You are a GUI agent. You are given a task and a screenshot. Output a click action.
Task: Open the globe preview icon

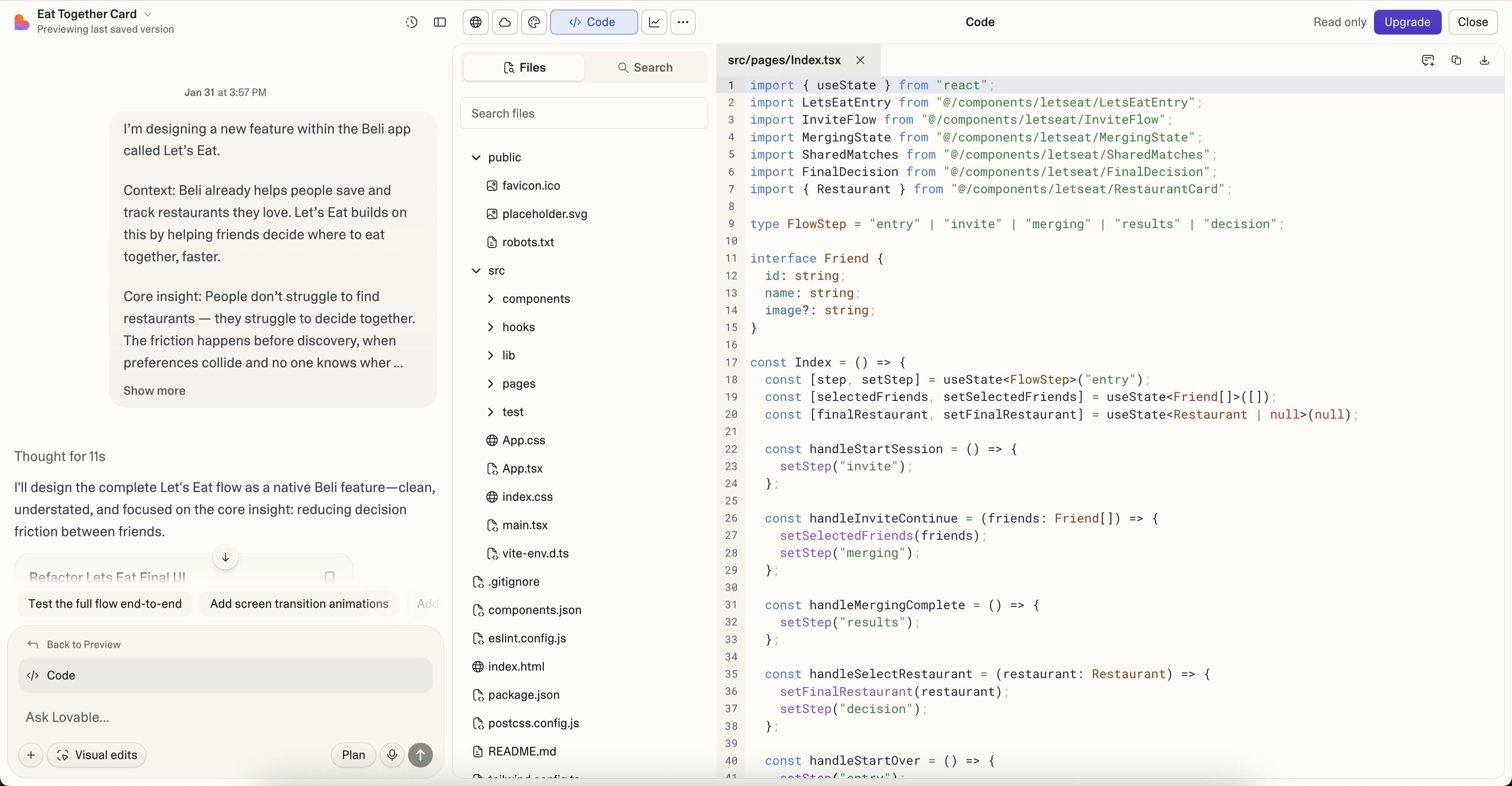(475, 22)
